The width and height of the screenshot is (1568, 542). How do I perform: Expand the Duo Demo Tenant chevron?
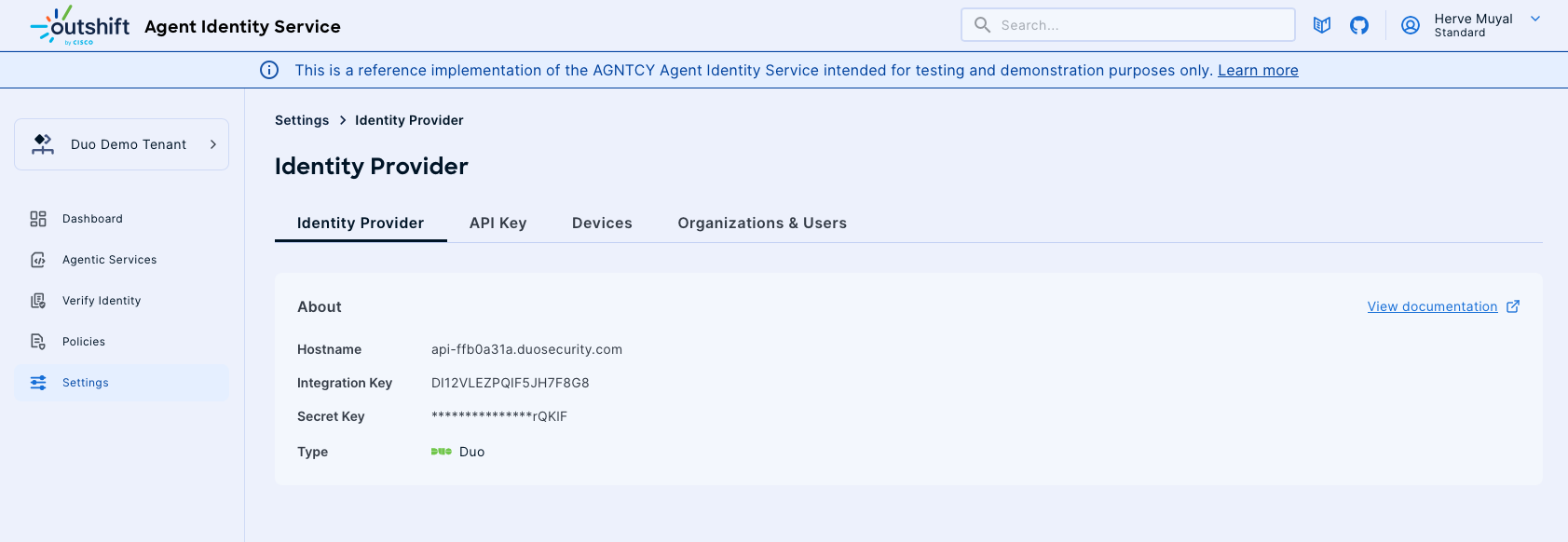pos(213,144)
